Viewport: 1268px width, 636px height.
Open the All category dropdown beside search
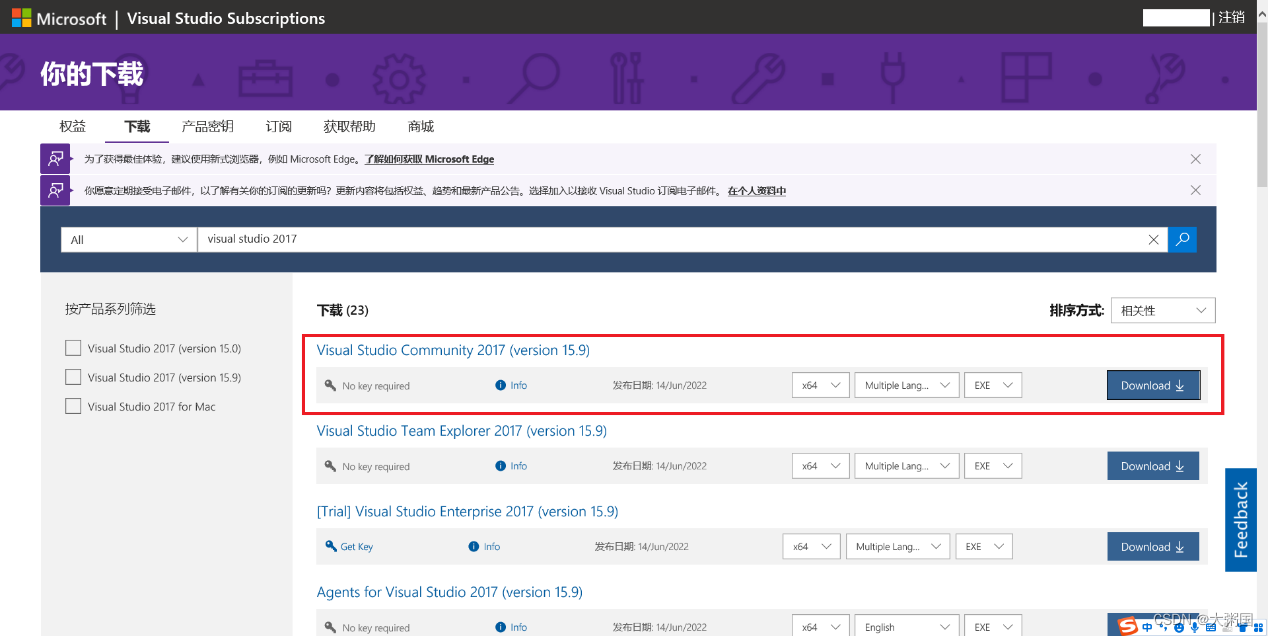pos(129,239)
